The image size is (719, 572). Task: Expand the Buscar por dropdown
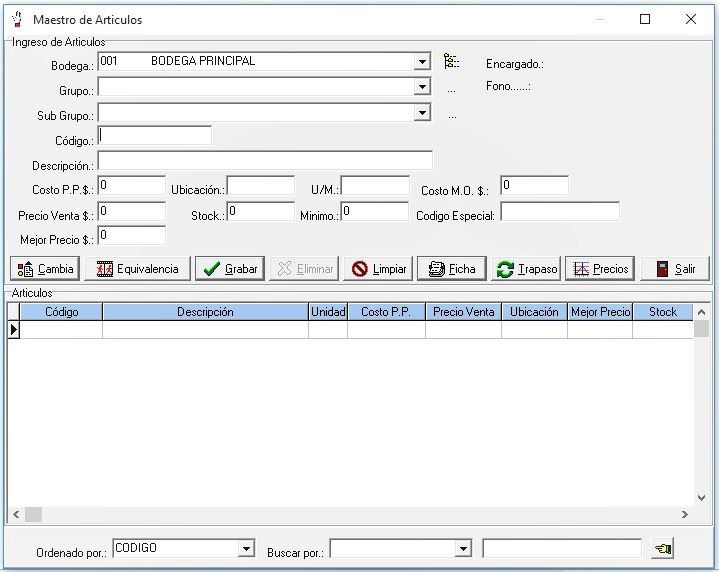click(462, 549)
